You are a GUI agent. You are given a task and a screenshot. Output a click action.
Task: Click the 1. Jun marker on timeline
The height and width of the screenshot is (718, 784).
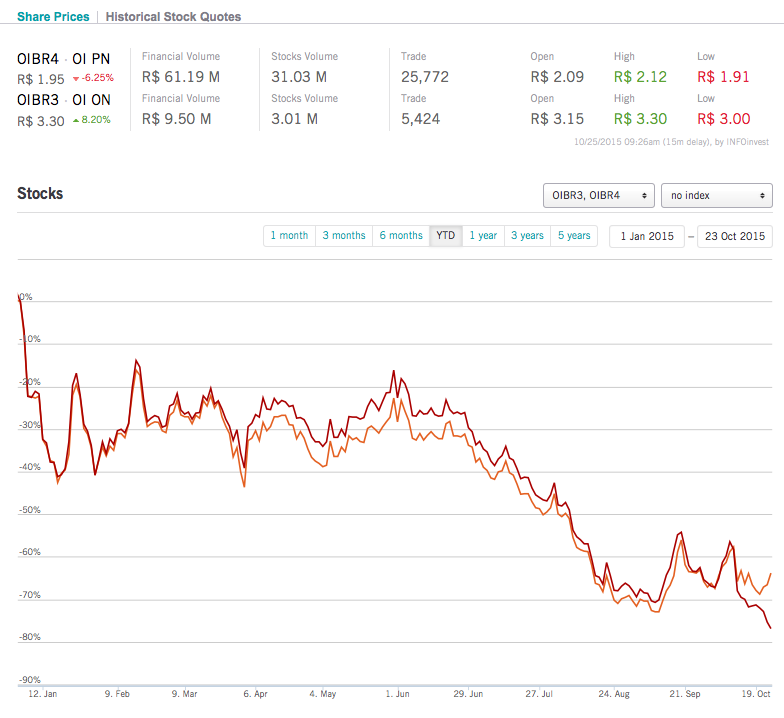(x=397, y=692)
